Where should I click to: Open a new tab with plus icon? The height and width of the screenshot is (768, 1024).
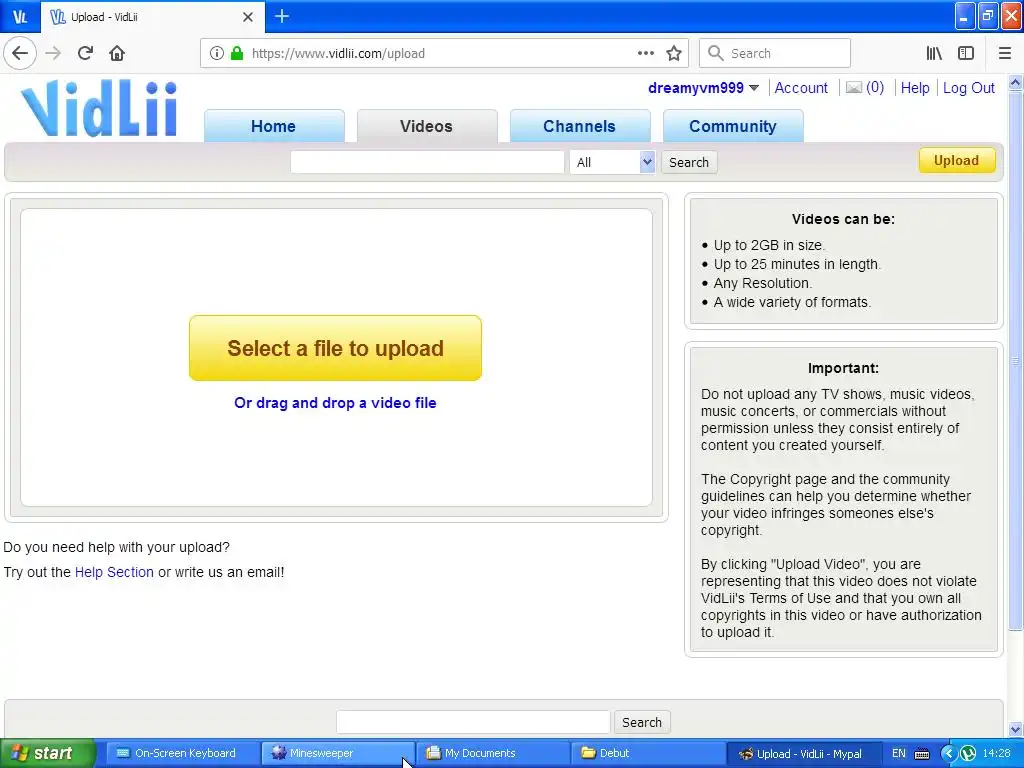[x=281, y=16]
